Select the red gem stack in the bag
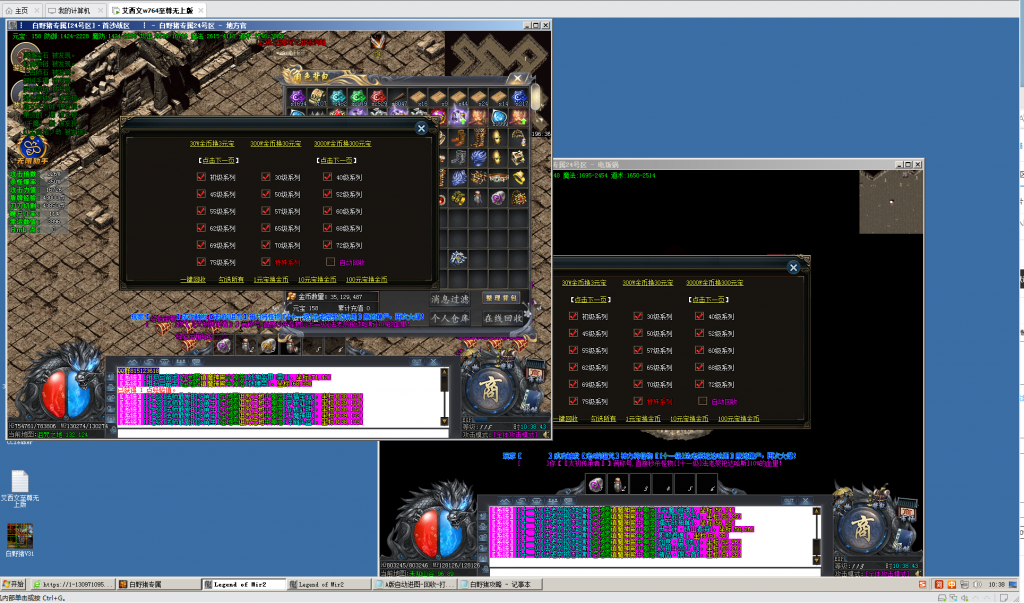Viewport: 1024px width, 603px height. (378, 98)
